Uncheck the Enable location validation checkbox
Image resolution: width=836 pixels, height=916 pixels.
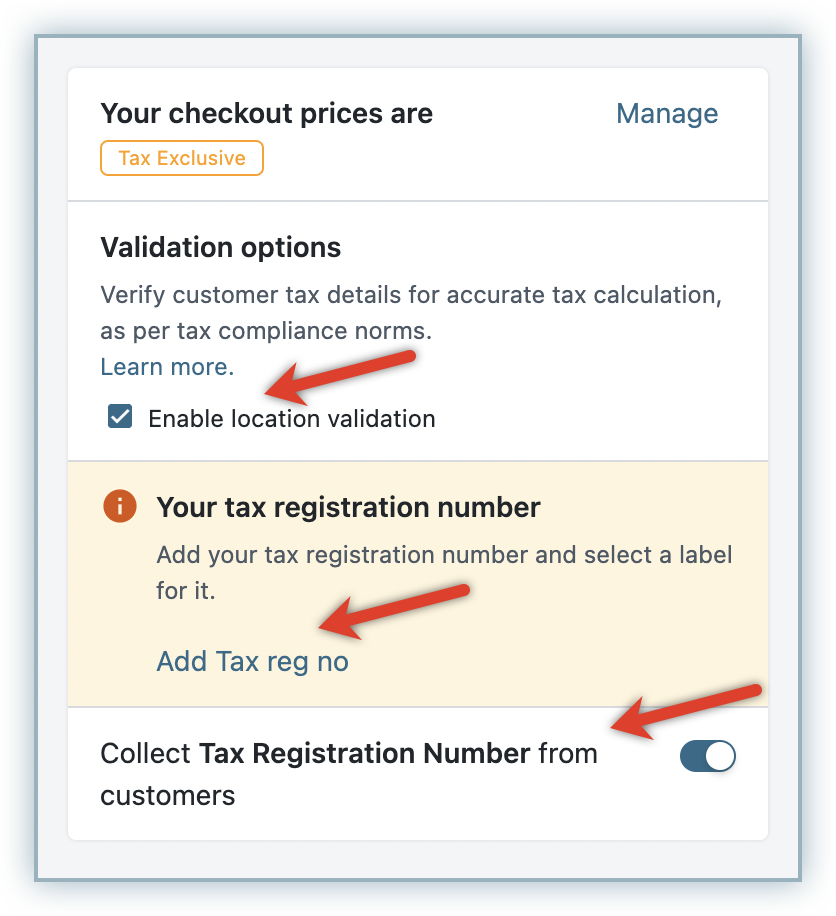click(120, 417)
